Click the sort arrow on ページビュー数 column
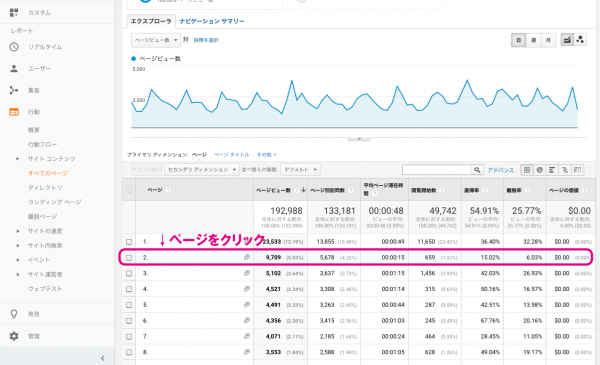The image size is (600, 365). [303, 190]
